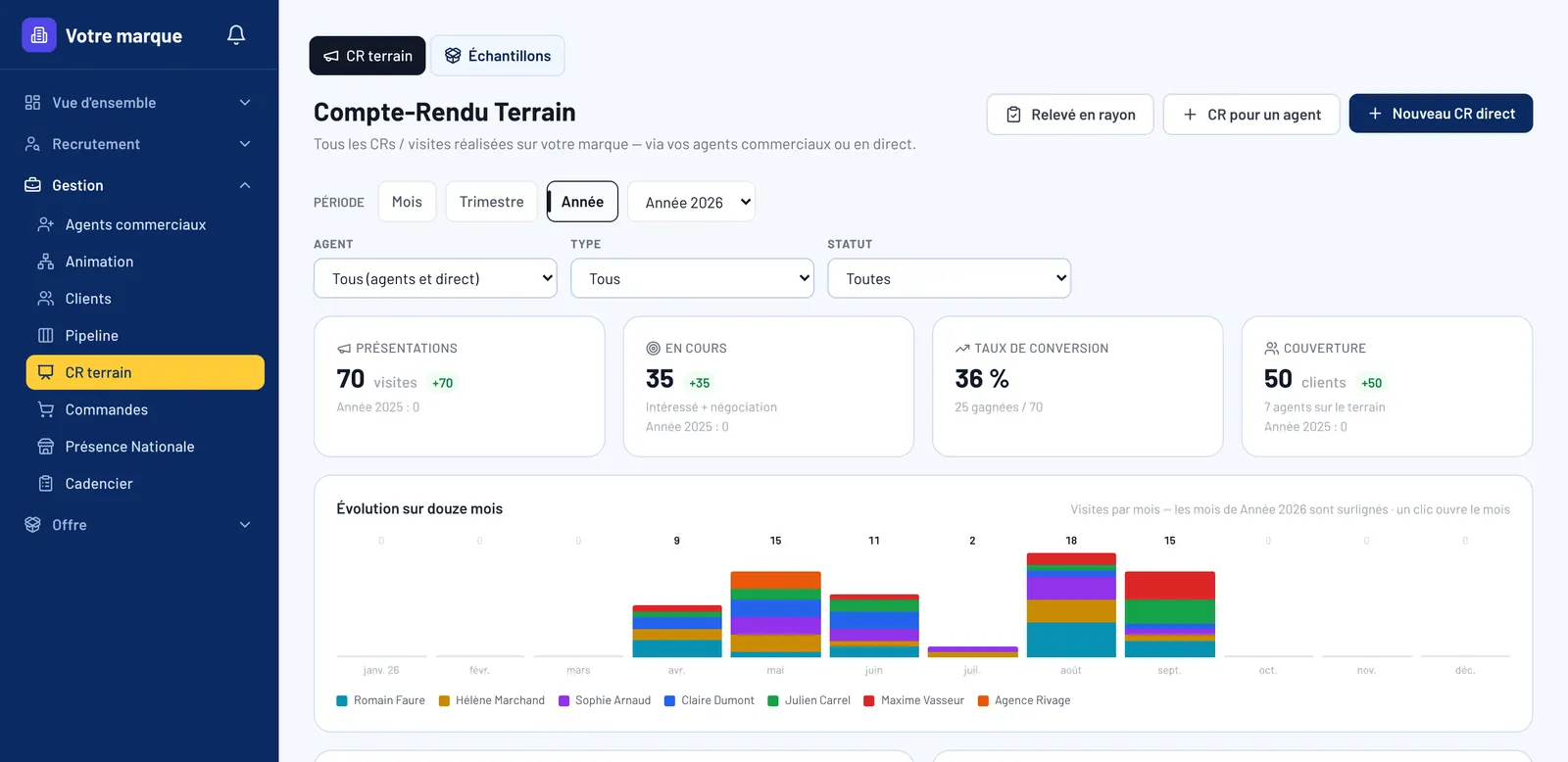Create a Nouveau CR direct
Image resolution: width=1568 pixels, height=762 pixels.
(1441, 114)
